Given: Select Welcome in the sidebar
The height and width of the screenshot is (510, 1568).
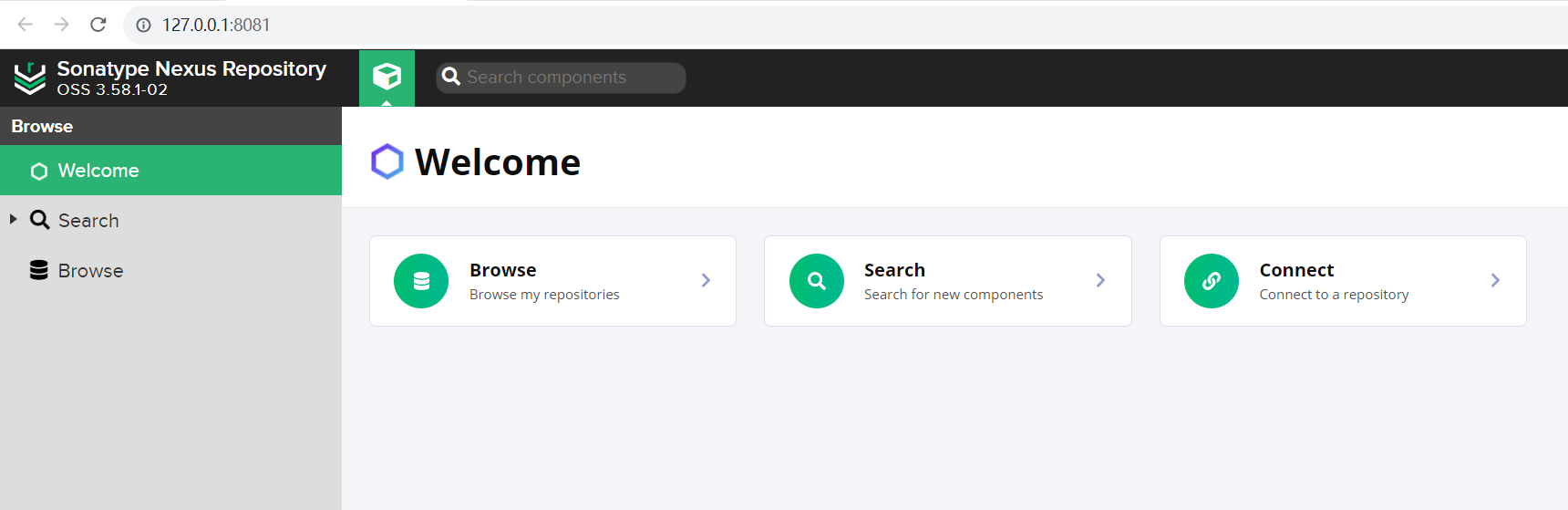Looking at the screenshot, I should (x=98, y=171).
